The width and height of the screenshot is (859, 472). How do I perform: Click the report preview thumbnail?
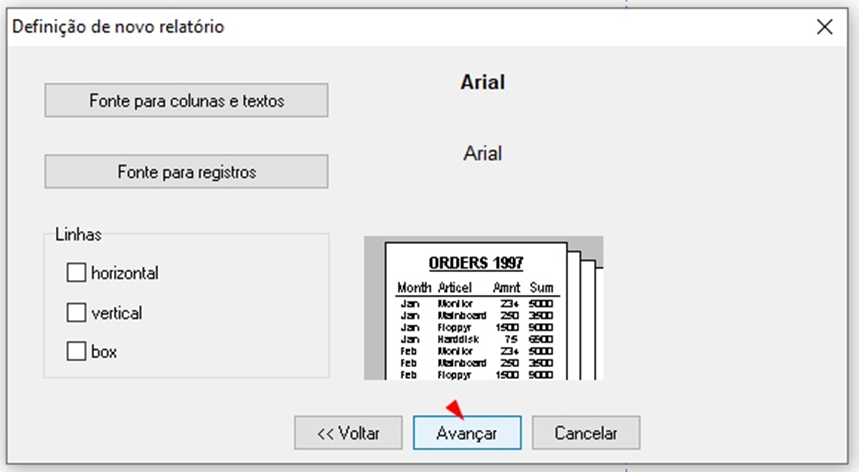pyautogui.click(x=483, y=308)
